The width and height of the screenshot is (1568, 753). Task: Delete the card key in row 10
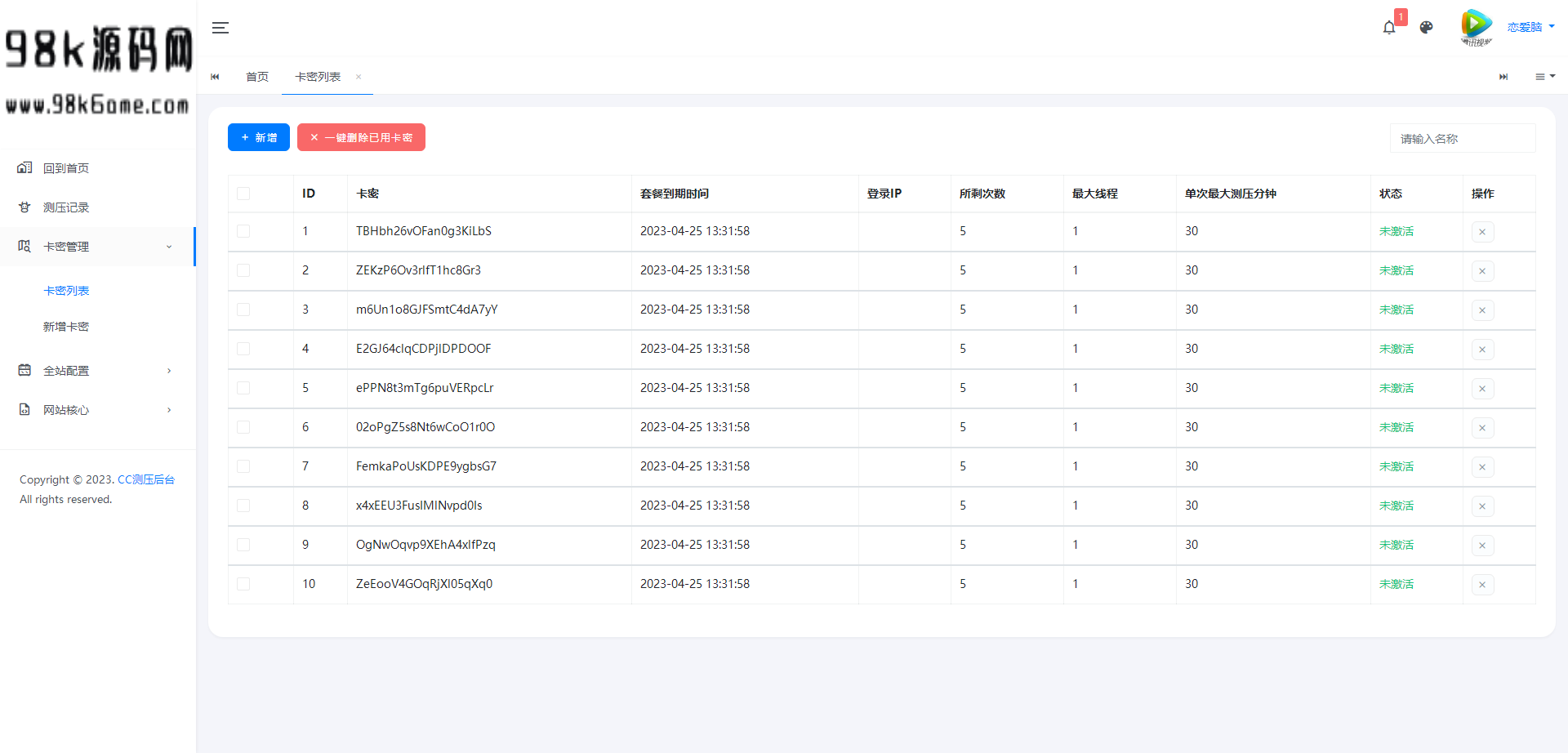tap(1481, 585)
